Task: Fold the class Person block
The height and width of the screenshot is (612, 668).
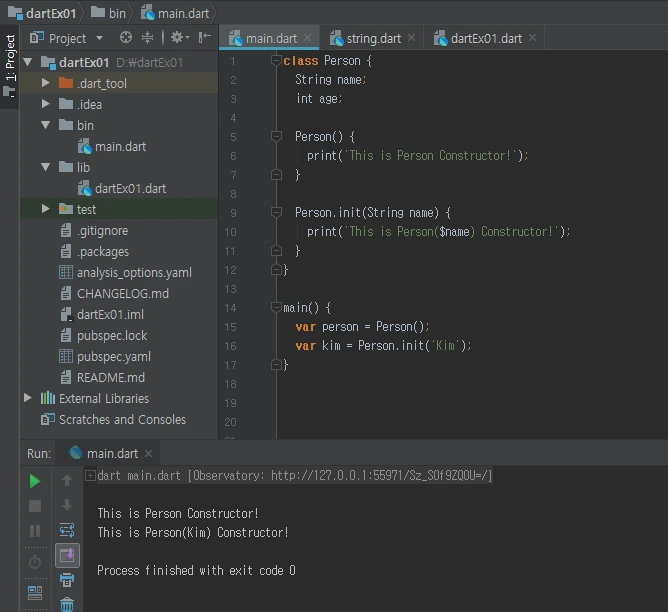Action: click(x=276, y=60)
